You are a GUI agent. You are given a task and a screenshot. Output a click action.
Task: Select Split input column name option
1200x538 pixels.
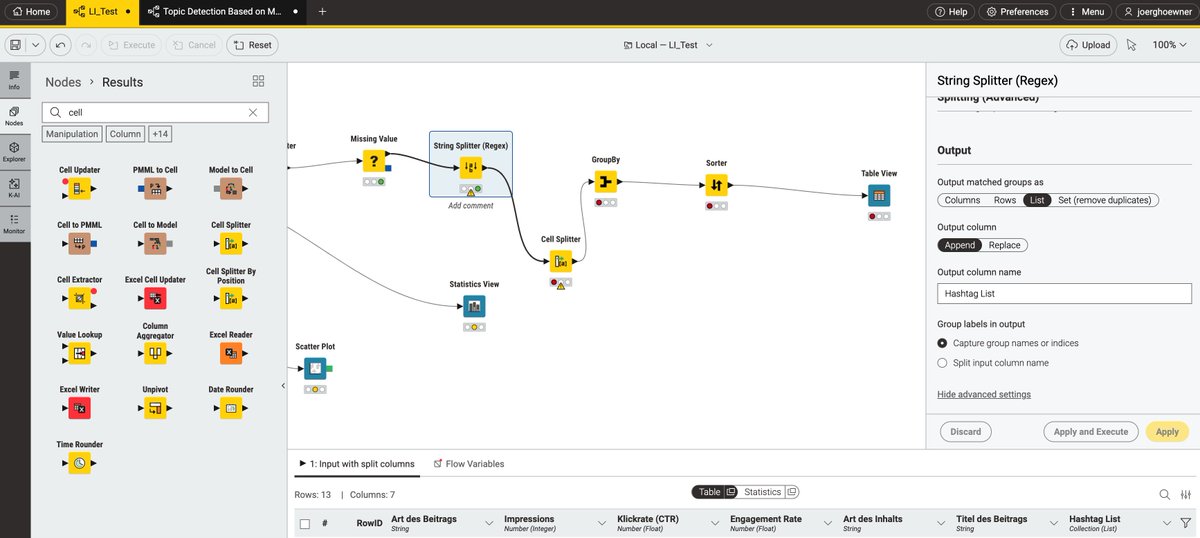942,363
